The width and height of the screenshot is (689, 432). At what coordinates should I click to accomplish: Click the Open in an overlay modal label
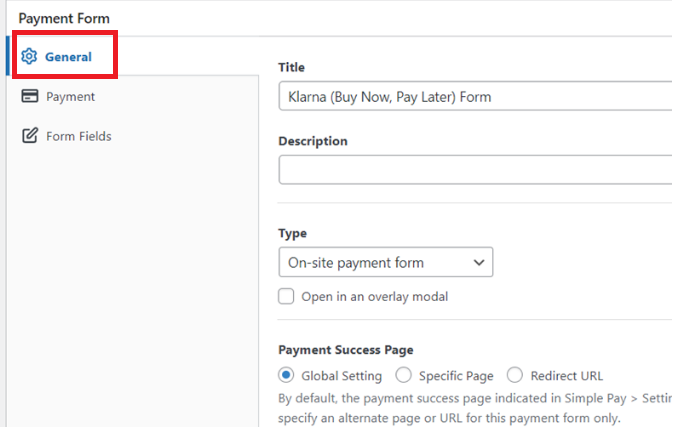(x=375, y=297)
